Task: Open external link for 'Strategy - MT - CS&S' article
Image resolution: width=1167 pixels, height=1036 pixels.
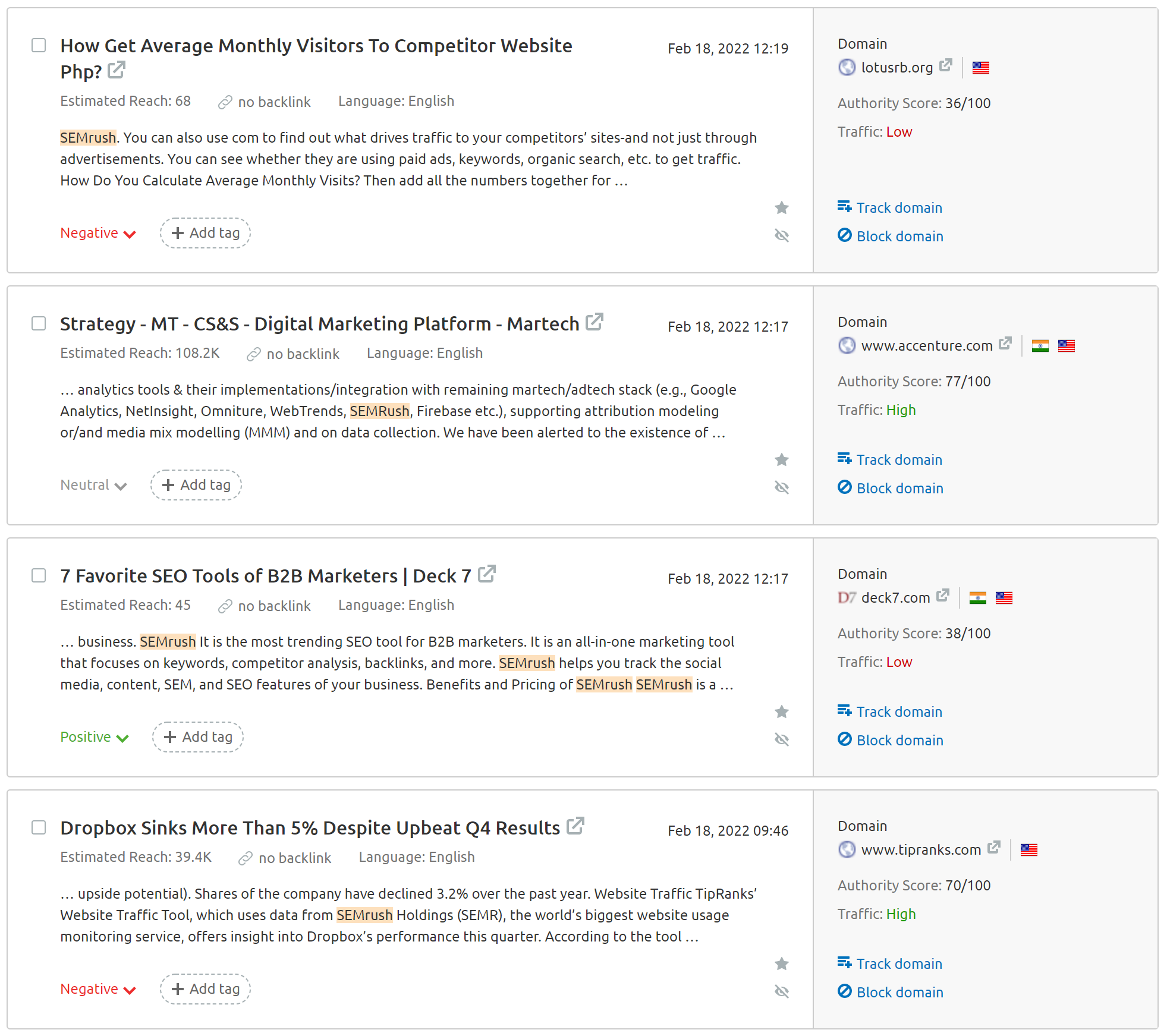Action: click(594, 322)
